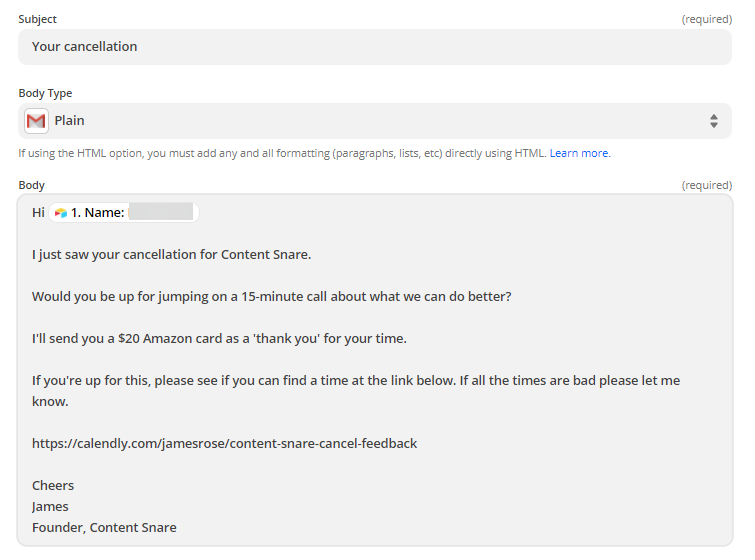Click the "Body" field label
Viewport: 755px width, 560px height.
tap(32, 186)
